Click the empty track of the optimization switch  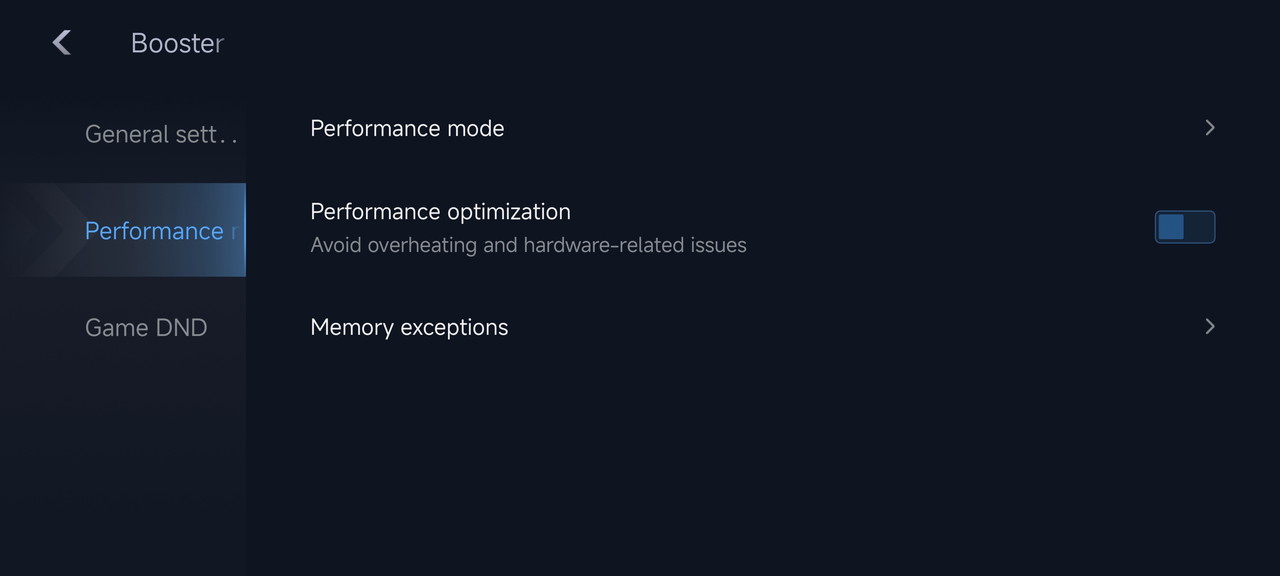pyautogui.click(x=1200, y=227)
